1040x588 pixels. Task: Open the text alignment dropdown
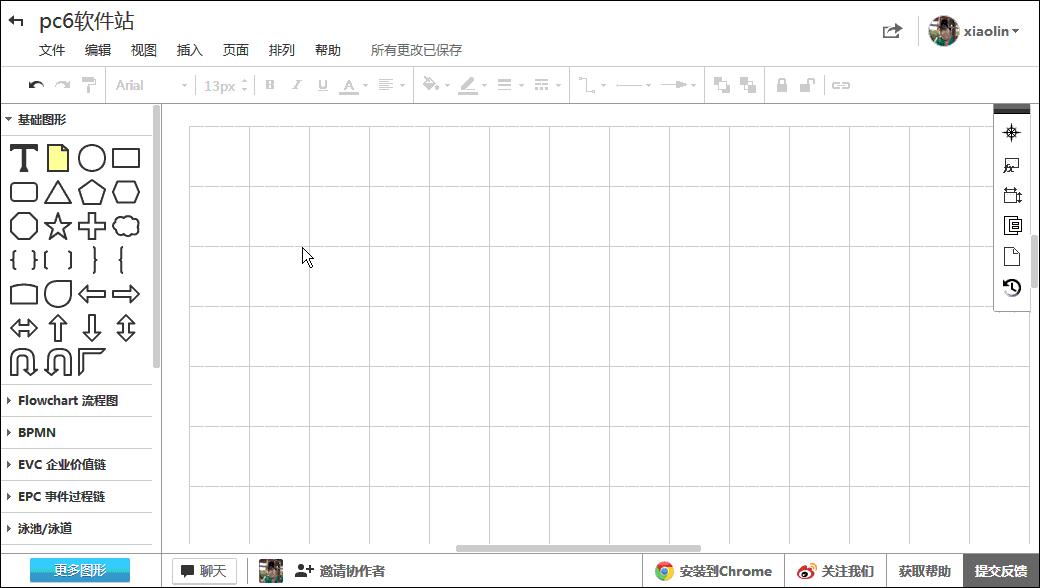click(391, 85)
